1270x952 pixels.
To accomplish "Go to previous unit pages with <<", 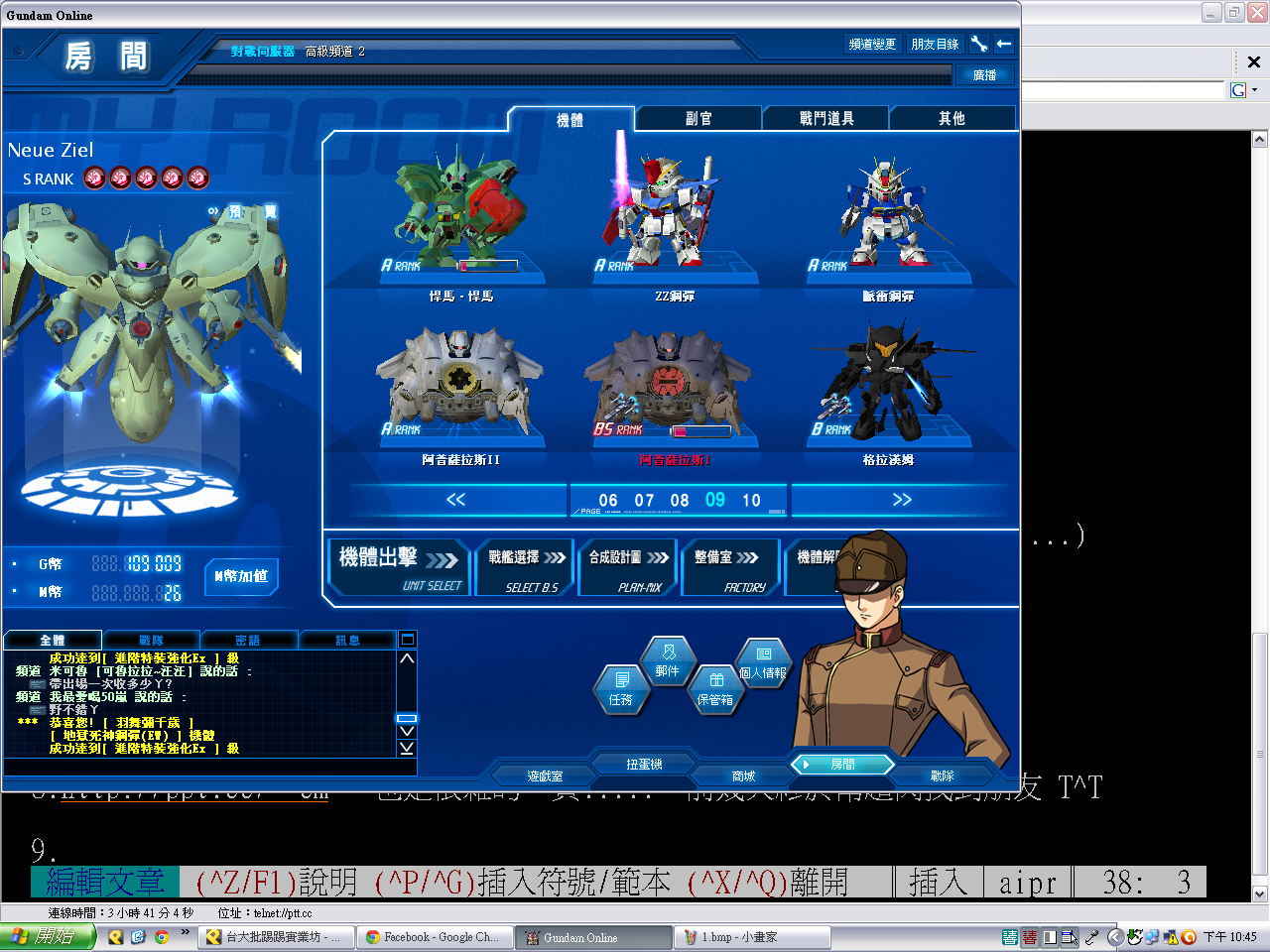I will (456, 500).
